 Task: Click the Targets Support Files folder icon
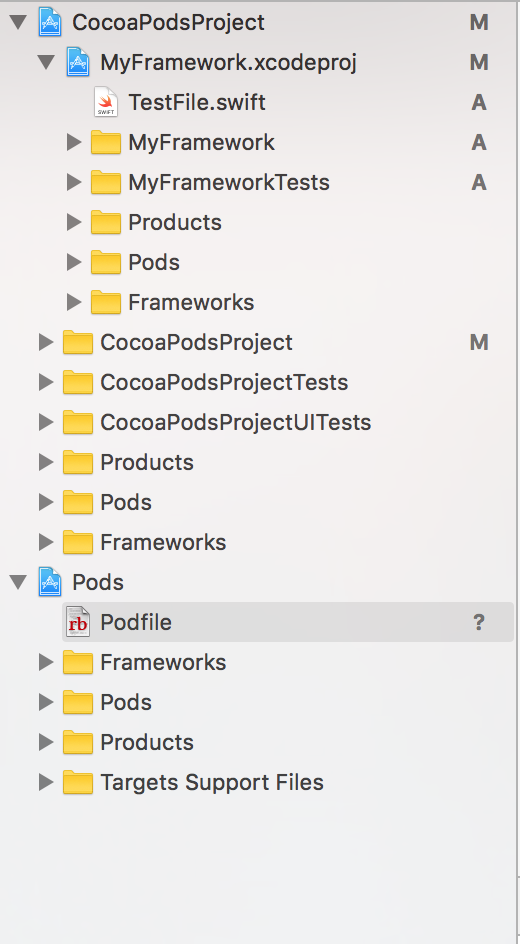point(78,782)
